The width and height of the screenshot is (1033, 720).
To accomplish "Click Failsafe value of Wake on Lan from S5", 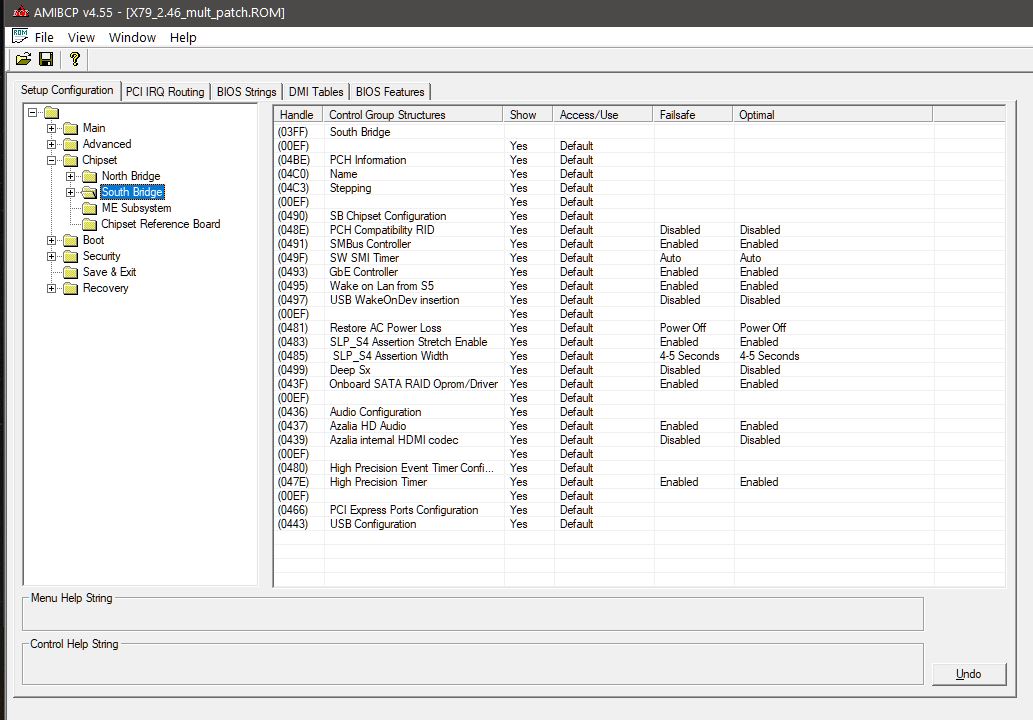I will (679, 286).
